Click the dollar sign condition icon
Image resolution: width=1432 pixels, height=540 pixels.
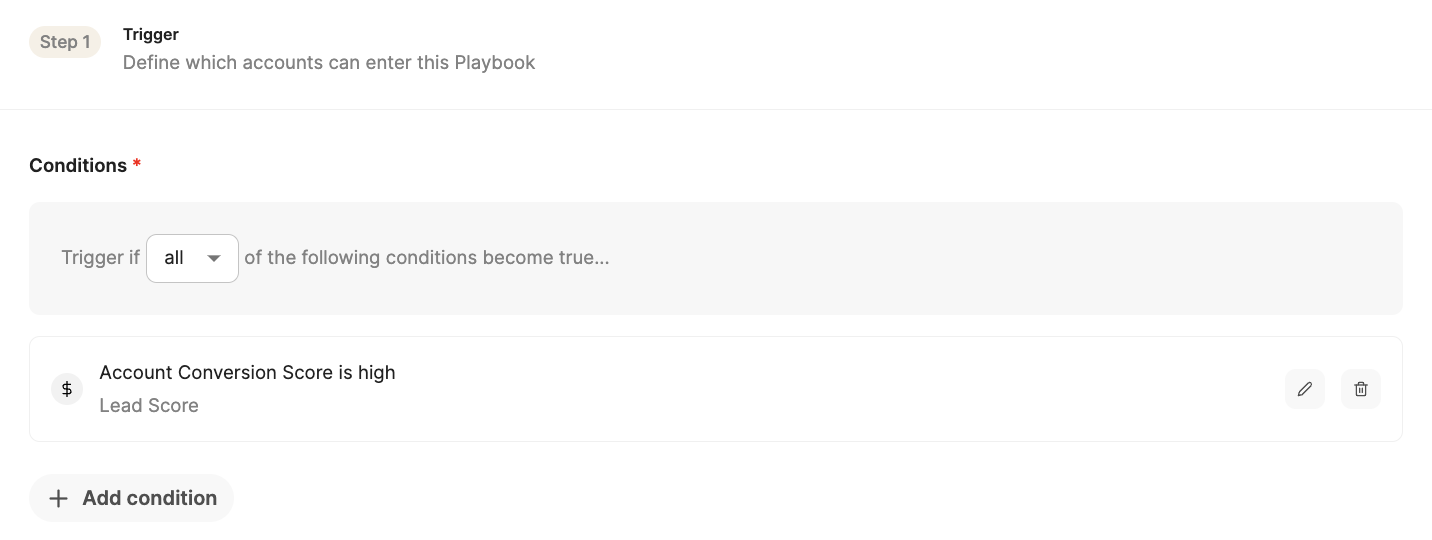click(x=67, y=389)
